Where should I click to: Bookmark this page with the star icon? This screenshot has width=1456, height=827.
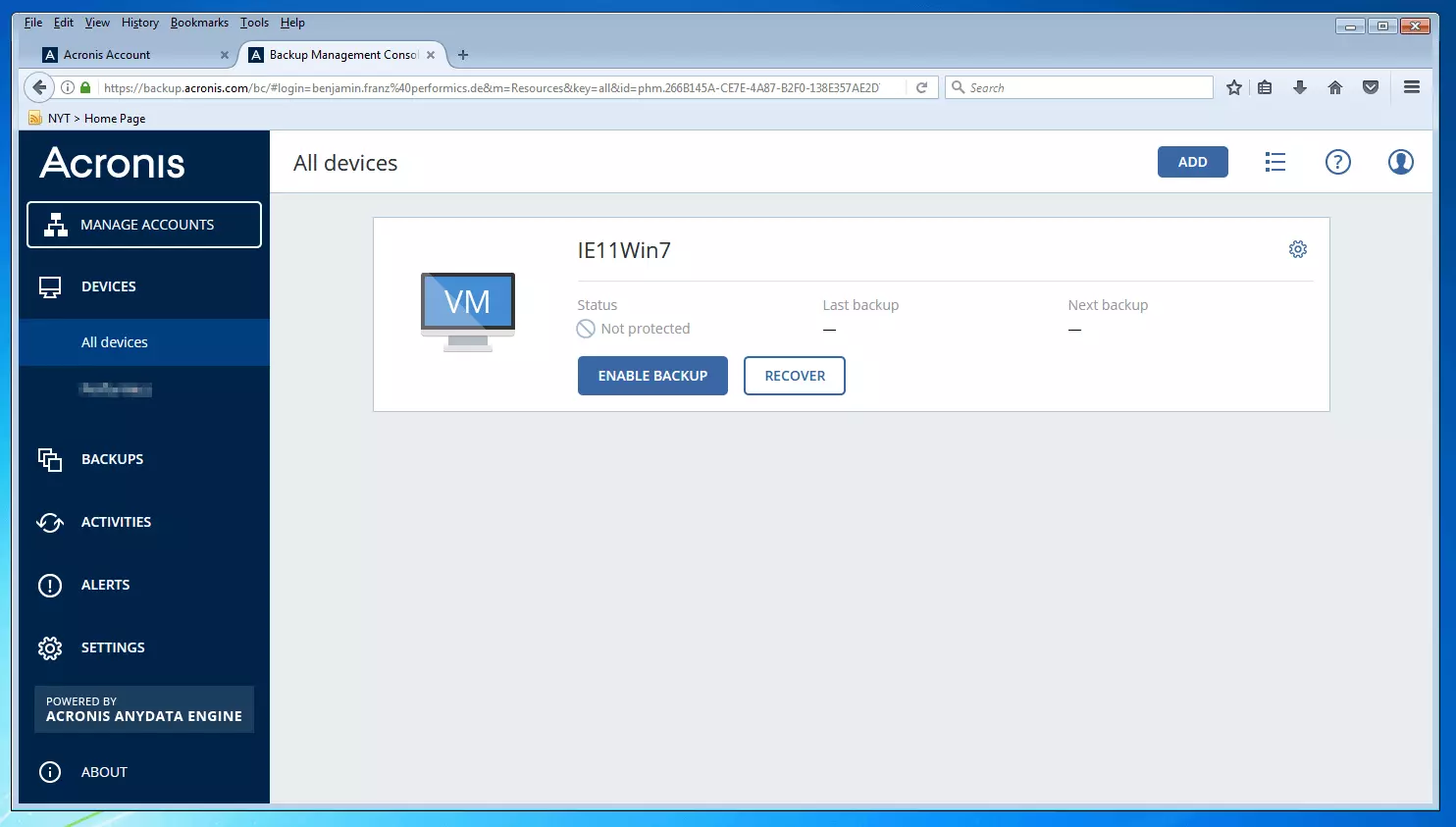click(1234, 87)
